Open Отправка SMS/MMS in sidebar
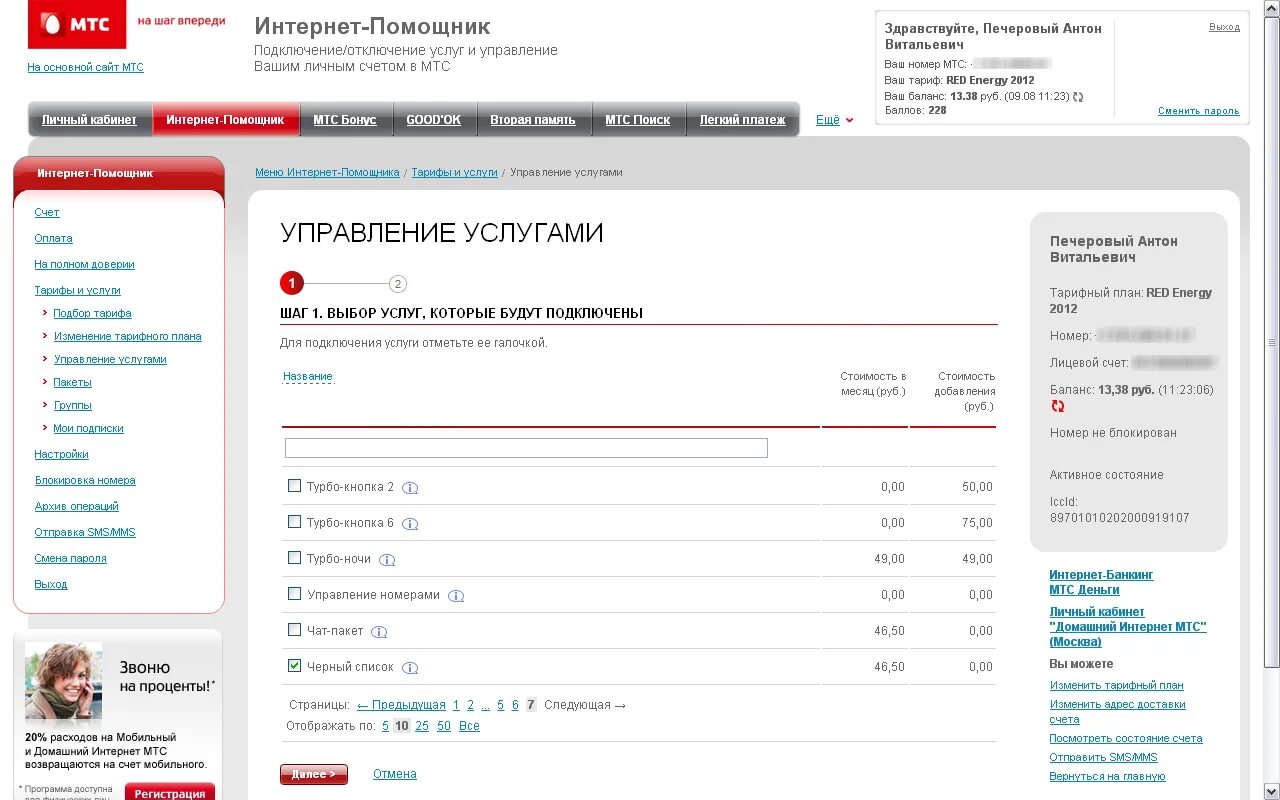The image size is (1280, 800). pyautogui.click(x=85, y=532)
